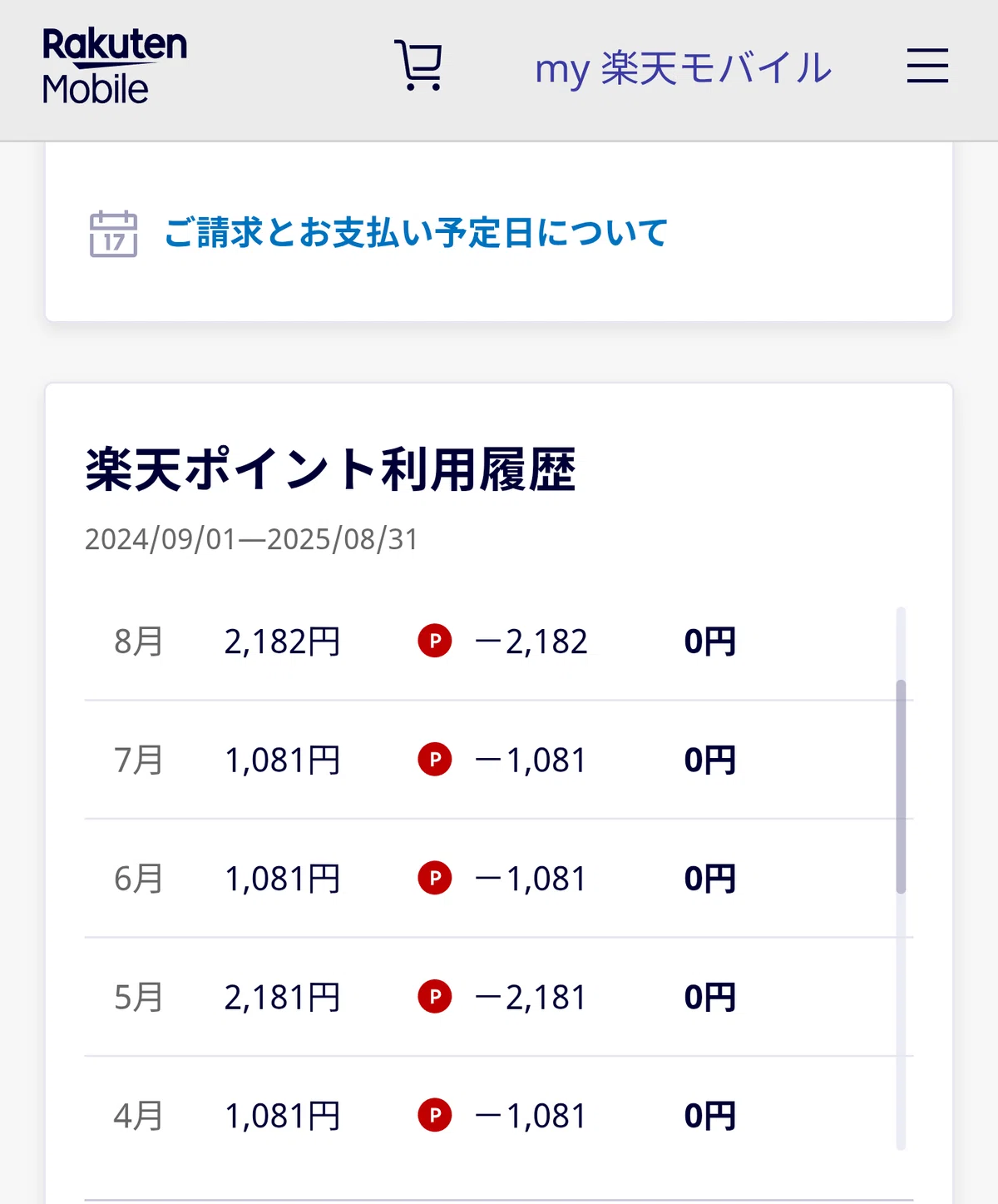Screen dimensions: 998x1204
Task: Click the red point icon in 7月 row
Action: click(435, 760)
